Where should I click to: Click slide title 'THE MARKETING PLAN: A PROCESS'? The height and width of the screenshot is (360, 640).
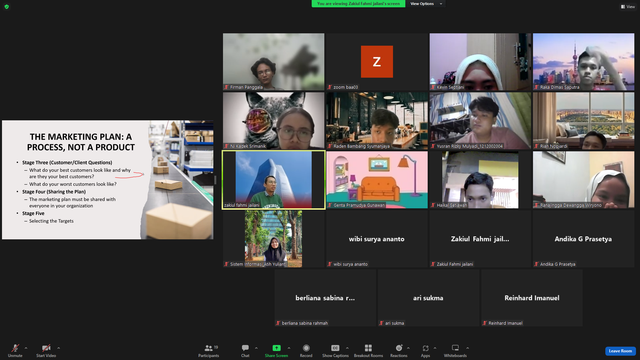tap(81, 142)
